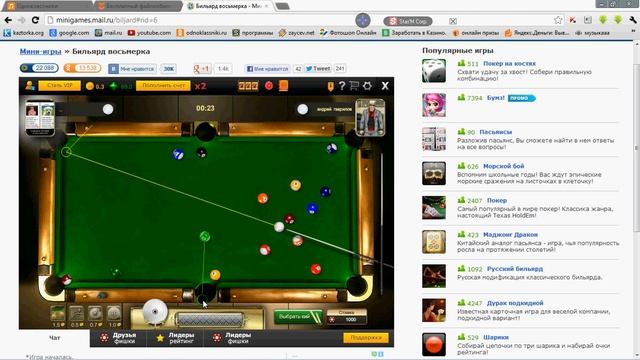Click the Стать VIP button

[x=60, y=86]
